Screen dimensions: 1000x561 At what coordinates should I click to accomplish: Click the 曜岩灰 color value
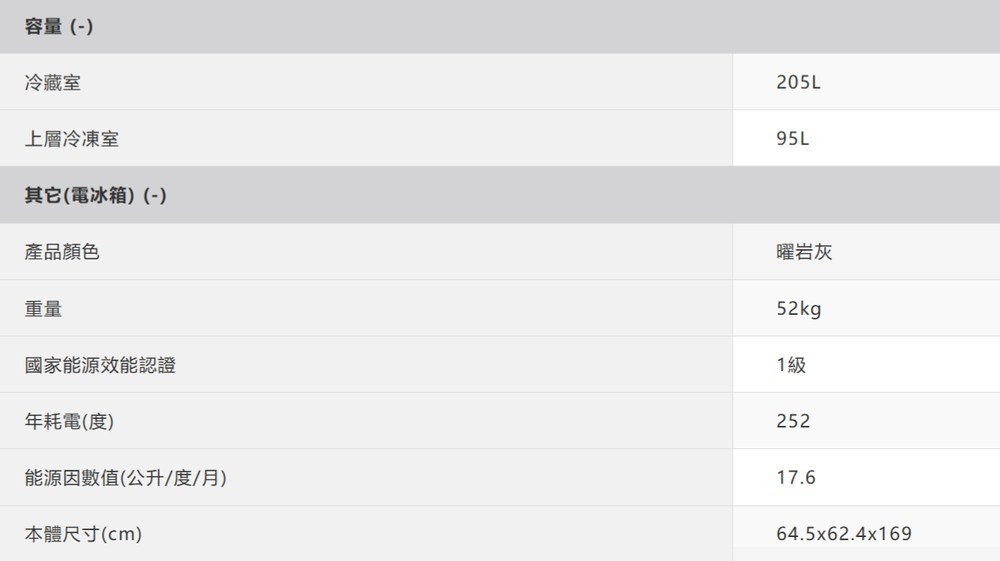click(x=804, y=252)
